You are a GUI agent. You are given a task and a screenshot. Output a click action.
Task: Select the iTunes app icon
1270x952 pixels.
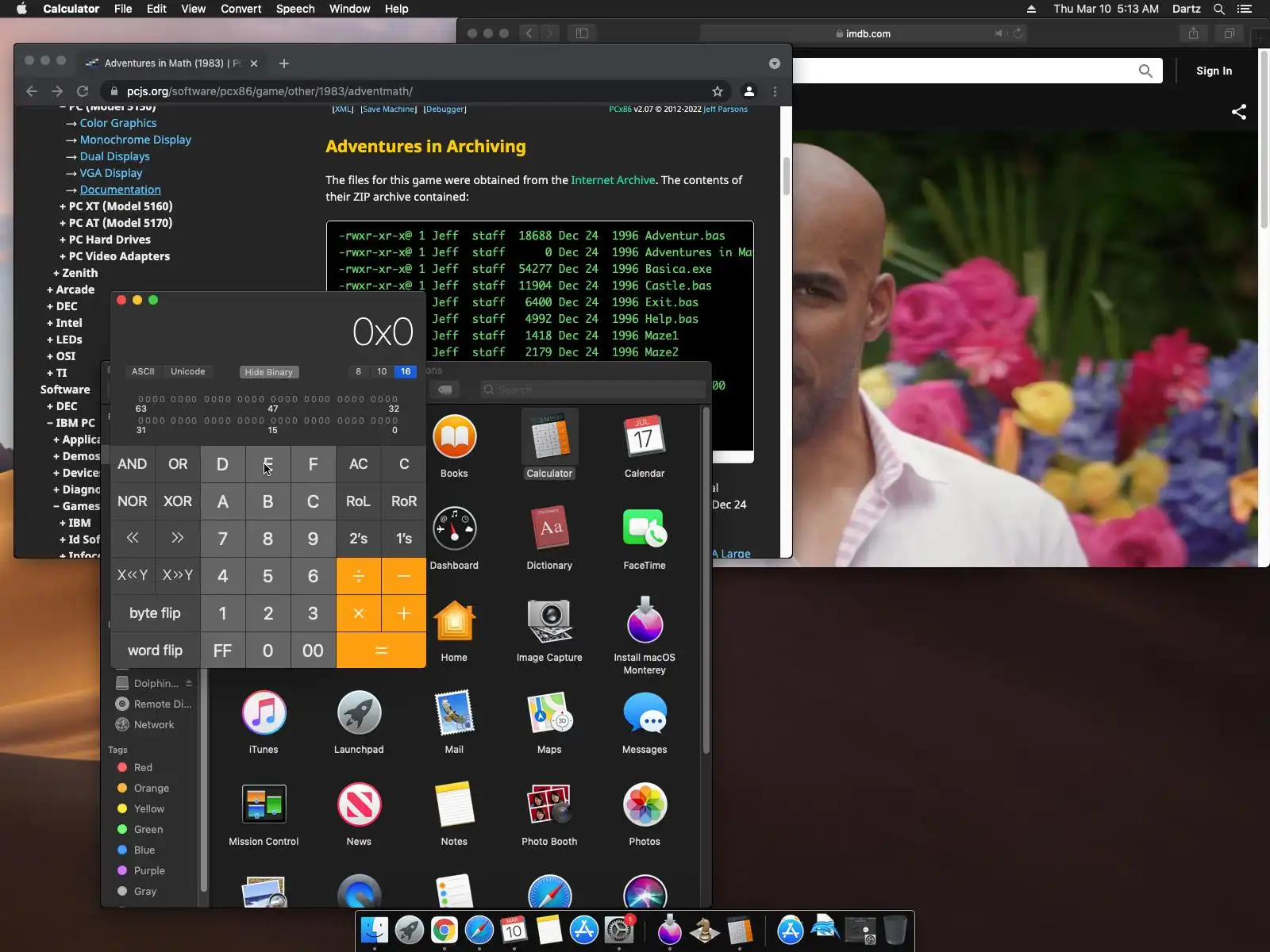(264, 712)
